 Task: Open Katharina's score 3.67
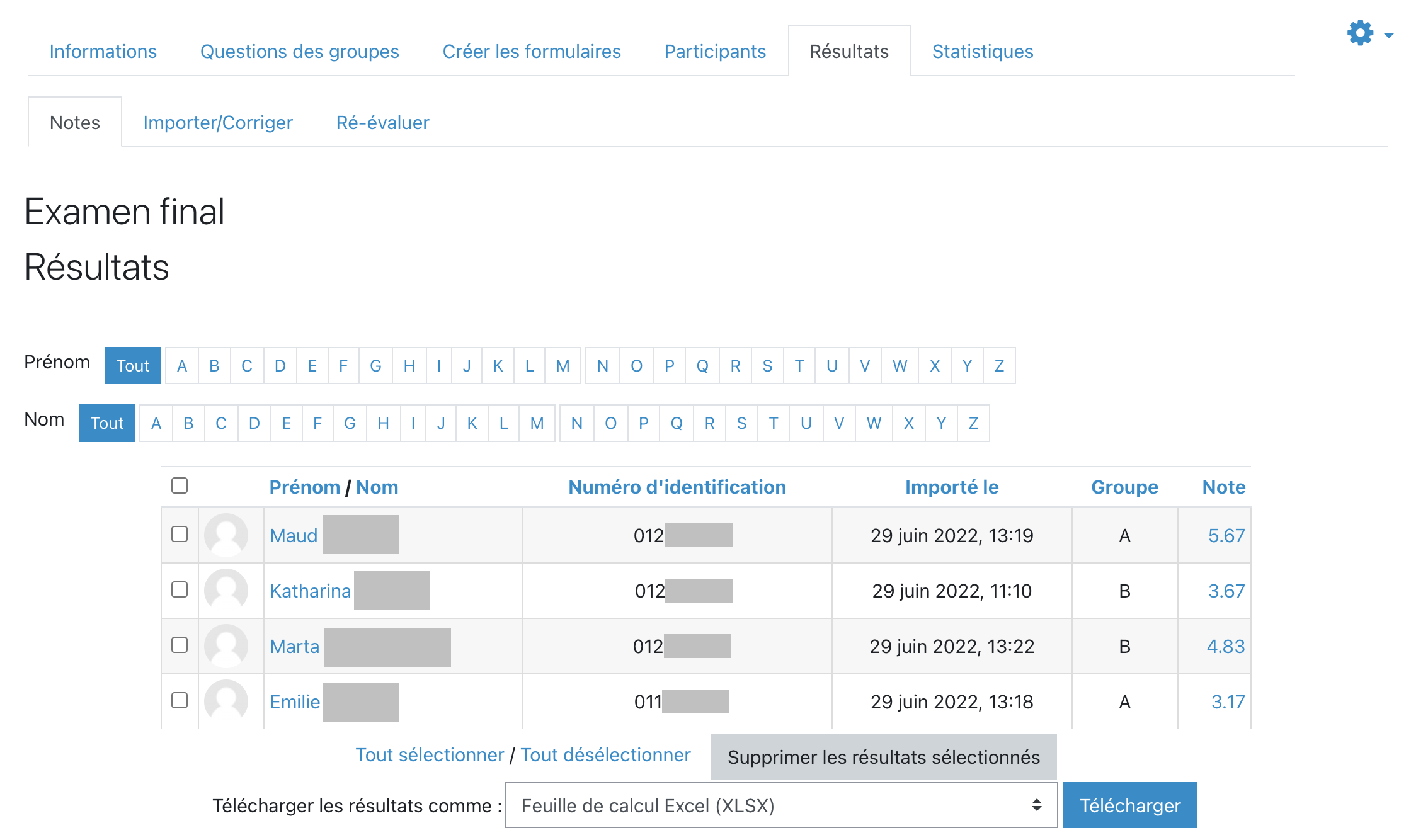click(x=1226, y=591)
